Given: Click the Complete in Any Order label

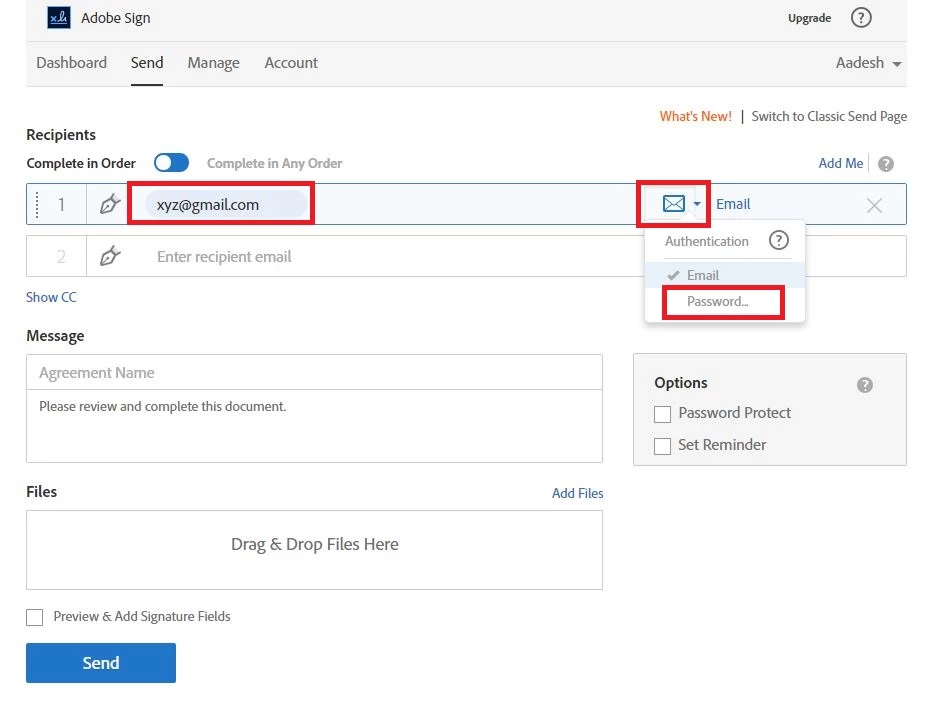Looking at the screenshot, I should click(x=275, y=163).
